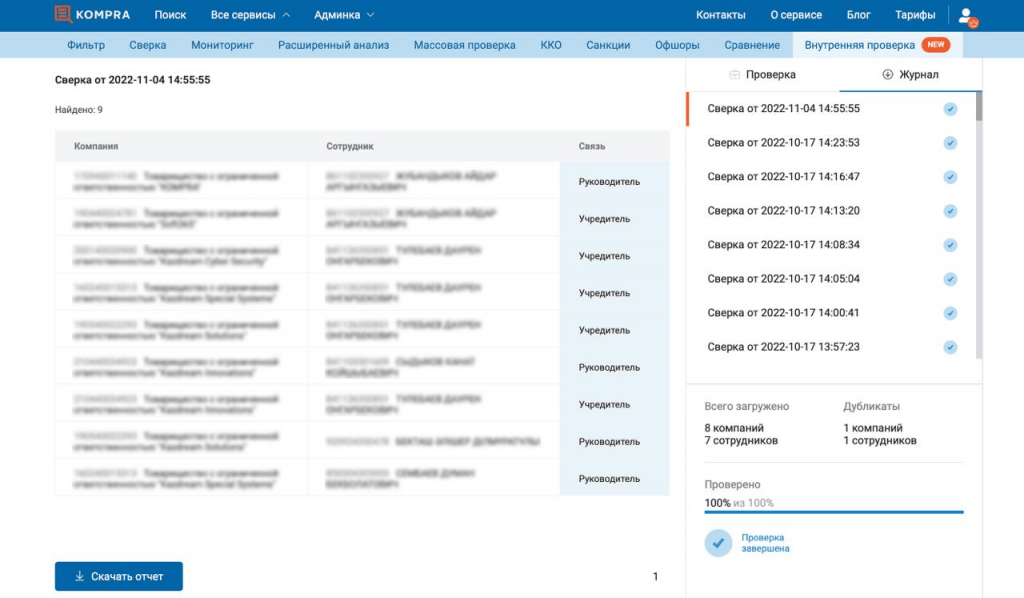Toggle the check for Сверка 2022-10-17 14:00:41

[949, 313]
